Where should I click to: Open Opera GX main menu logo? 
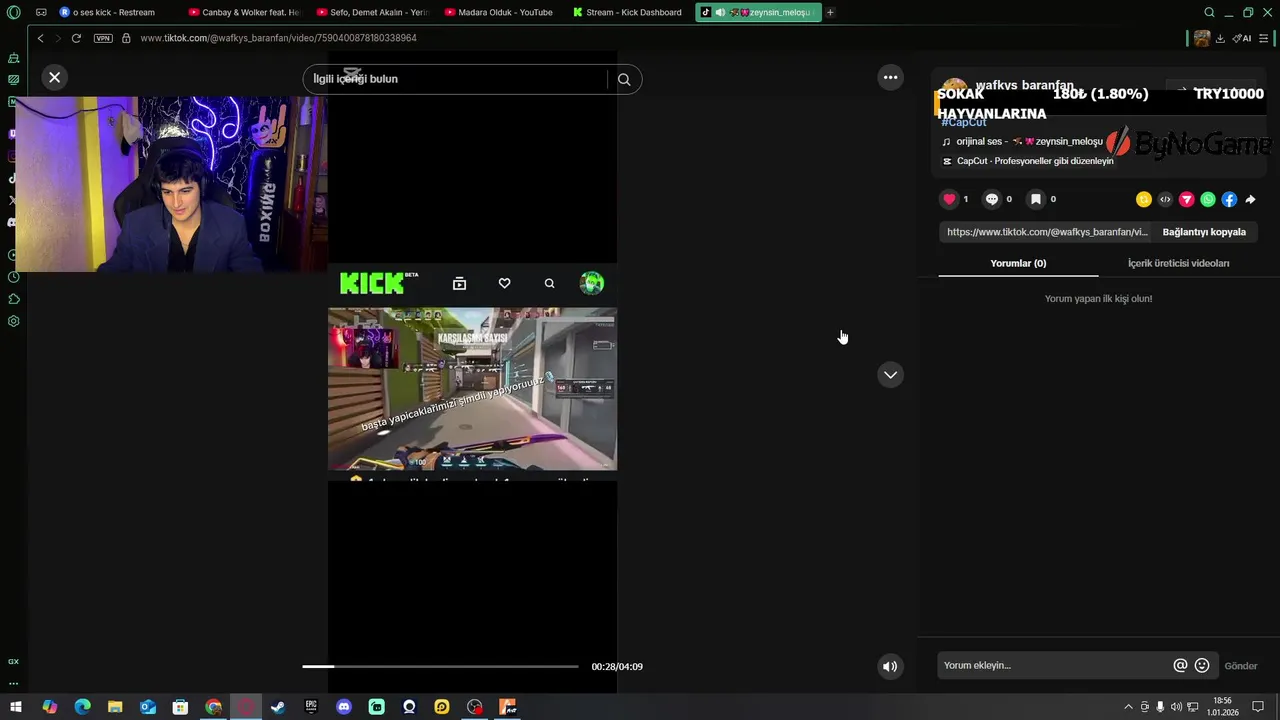(13, 12)
